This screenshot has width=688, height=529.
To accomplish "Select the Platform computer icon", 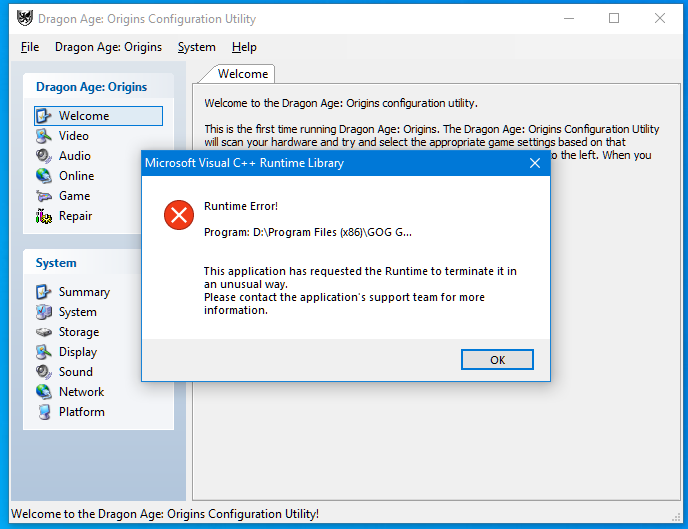I will (x=43, y=412).
